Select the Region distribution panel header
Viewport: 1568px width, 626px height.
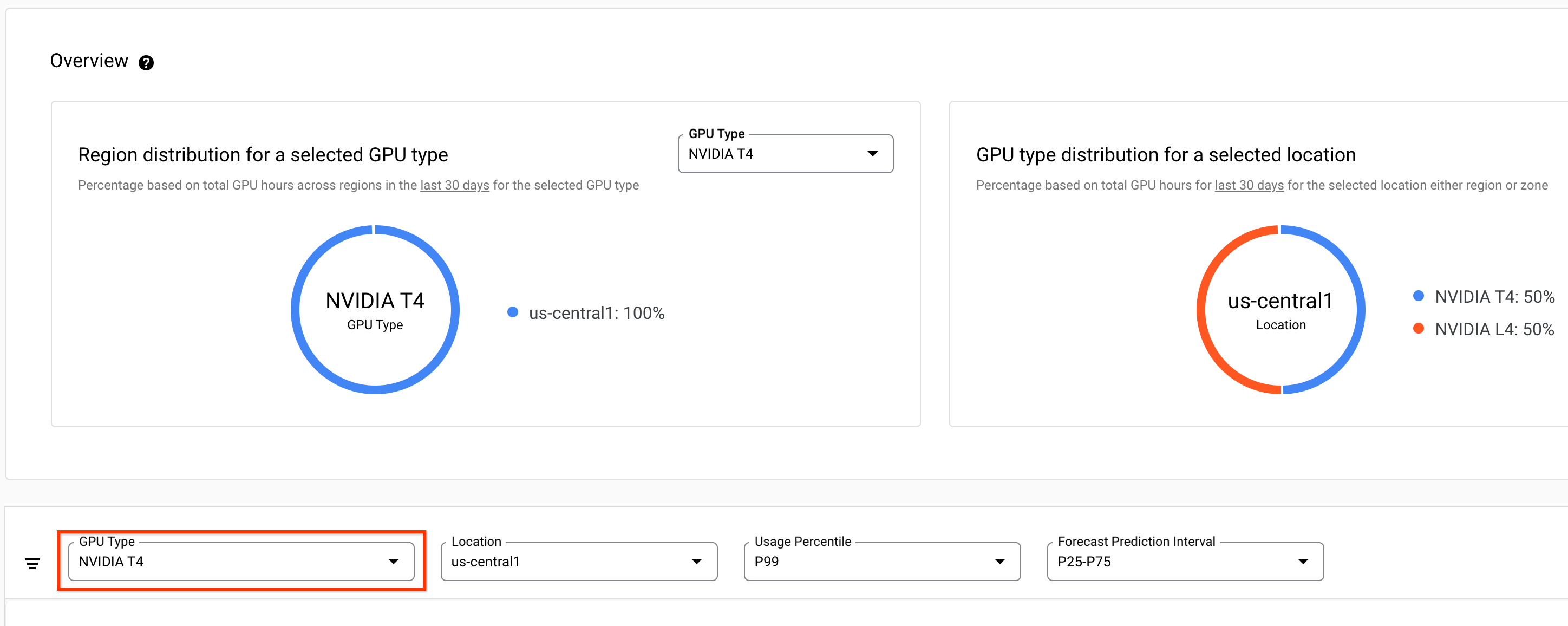(263, 154)
